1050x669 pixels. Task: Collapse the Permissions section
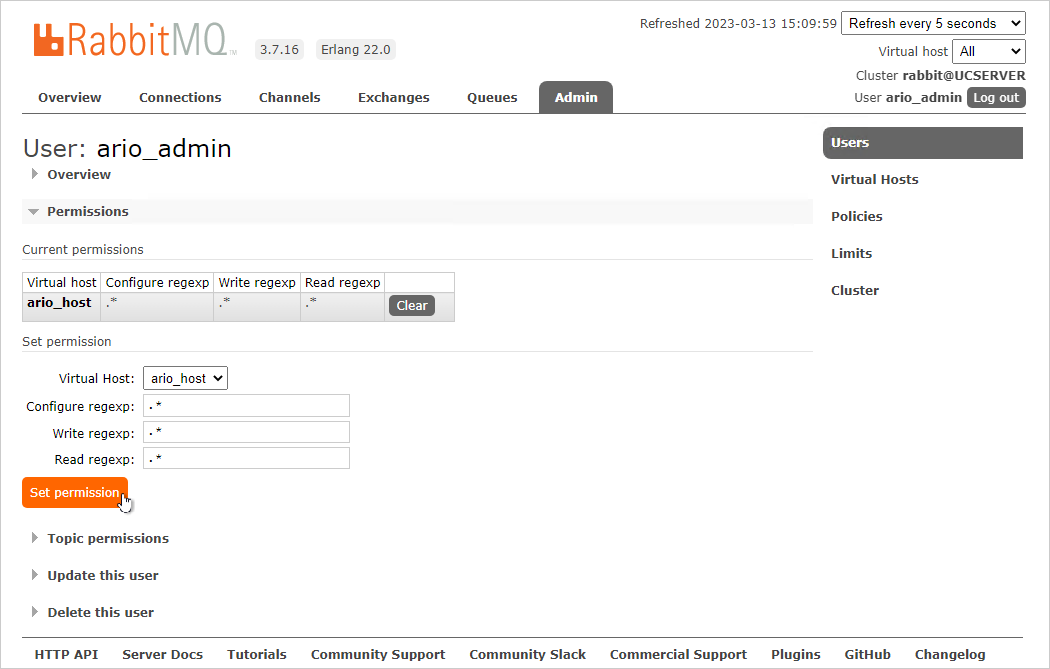pos(87,211)
